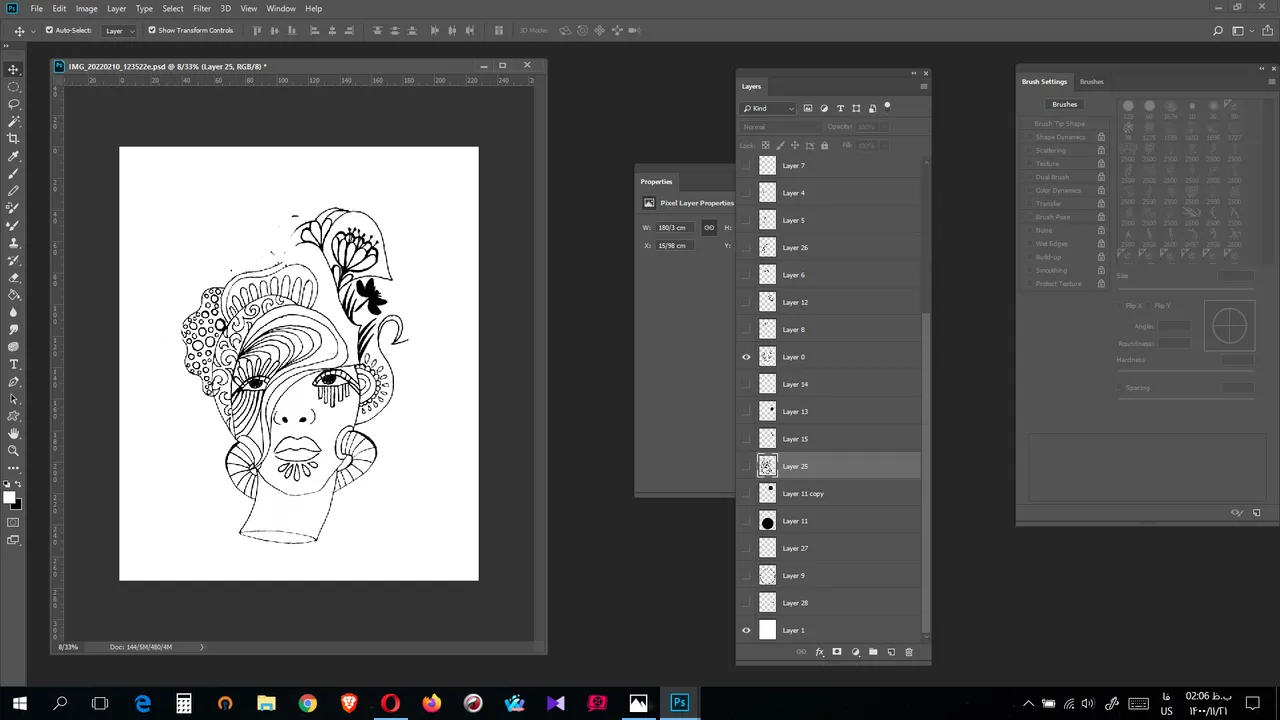Image resolution: width=1280 pixels, height=720 pixels.
Task: Toggle the Auto-Select checkbox
Action: pos(49,30)
